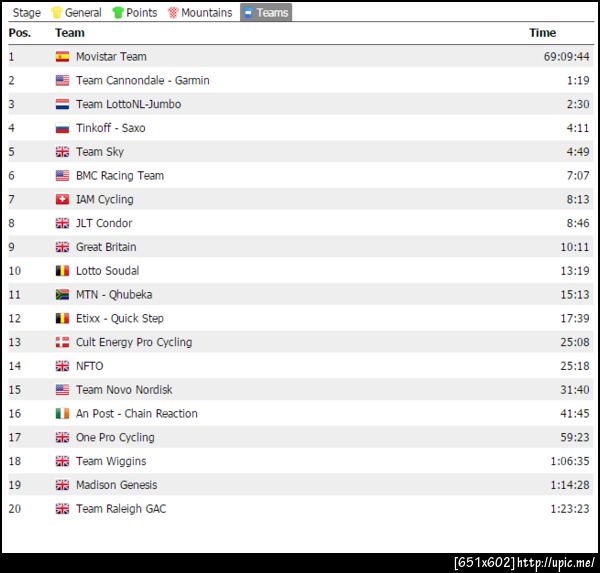Click position number 20
The width and height of the screenshot is (600, 573).
(x=15, y=509)
